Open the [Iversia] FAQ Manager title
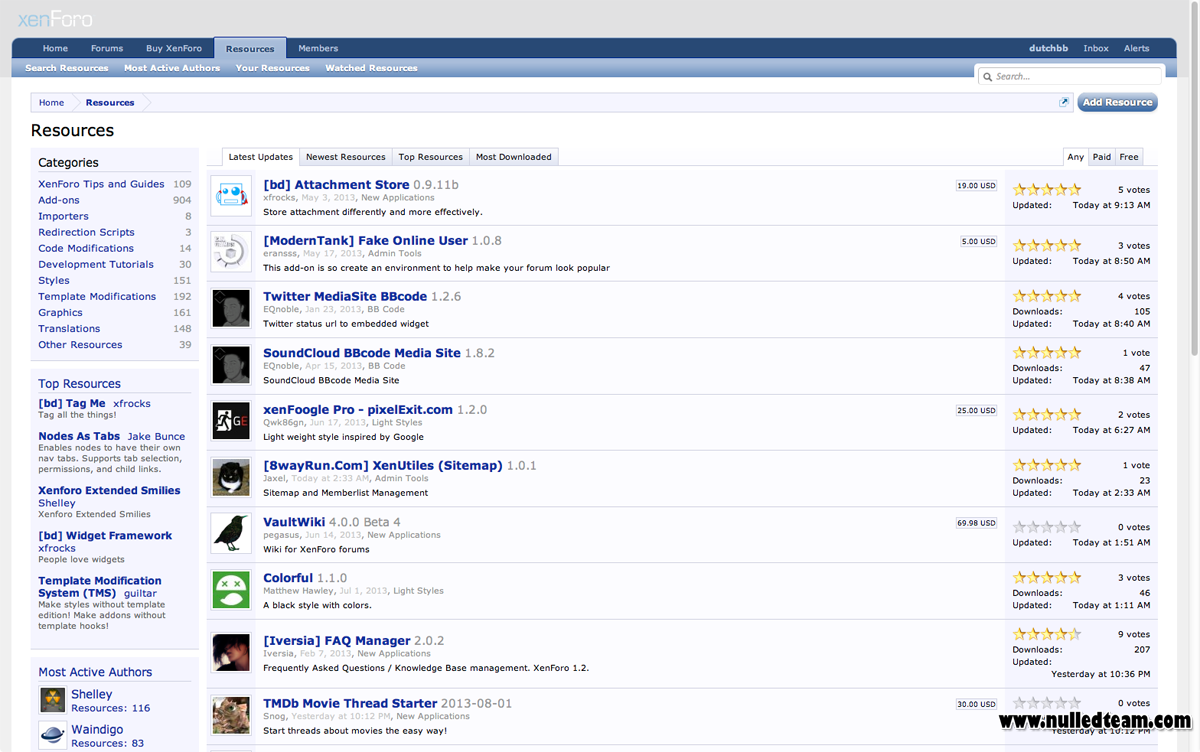The height and width of the screenshot is (752, 1200). pos(337,640)
